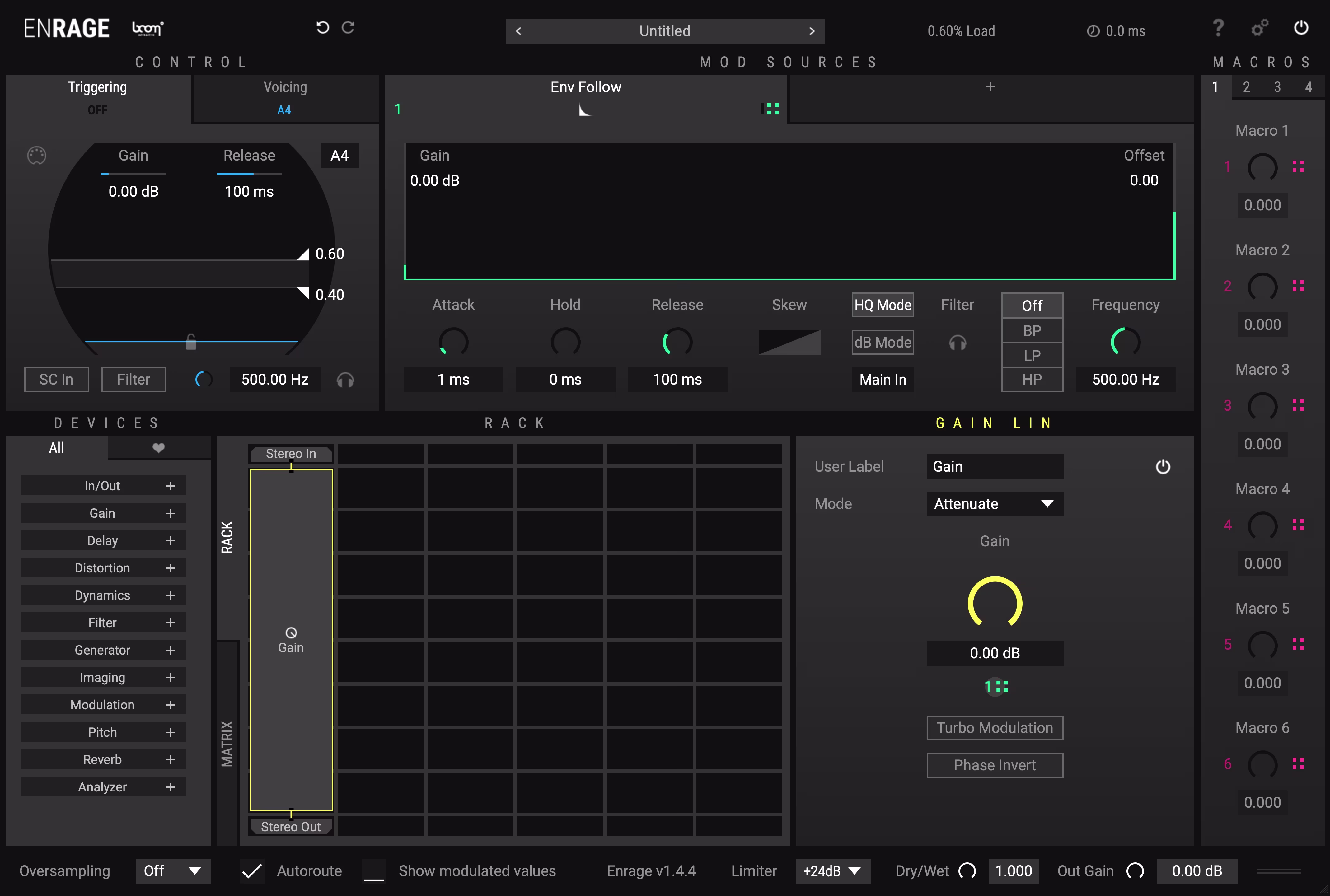The height and width of the screenshot is (896, 1330).
Task: Click the Distortion category plus sign
Action: [x=170, y=568]
